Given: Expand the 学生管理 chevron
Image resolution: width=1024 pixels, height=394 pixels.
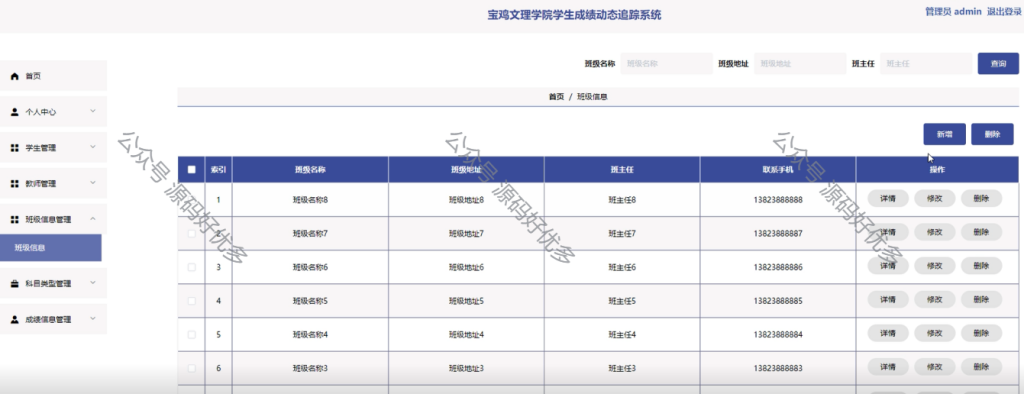Looking at the screenshot, I should (93, 147).
